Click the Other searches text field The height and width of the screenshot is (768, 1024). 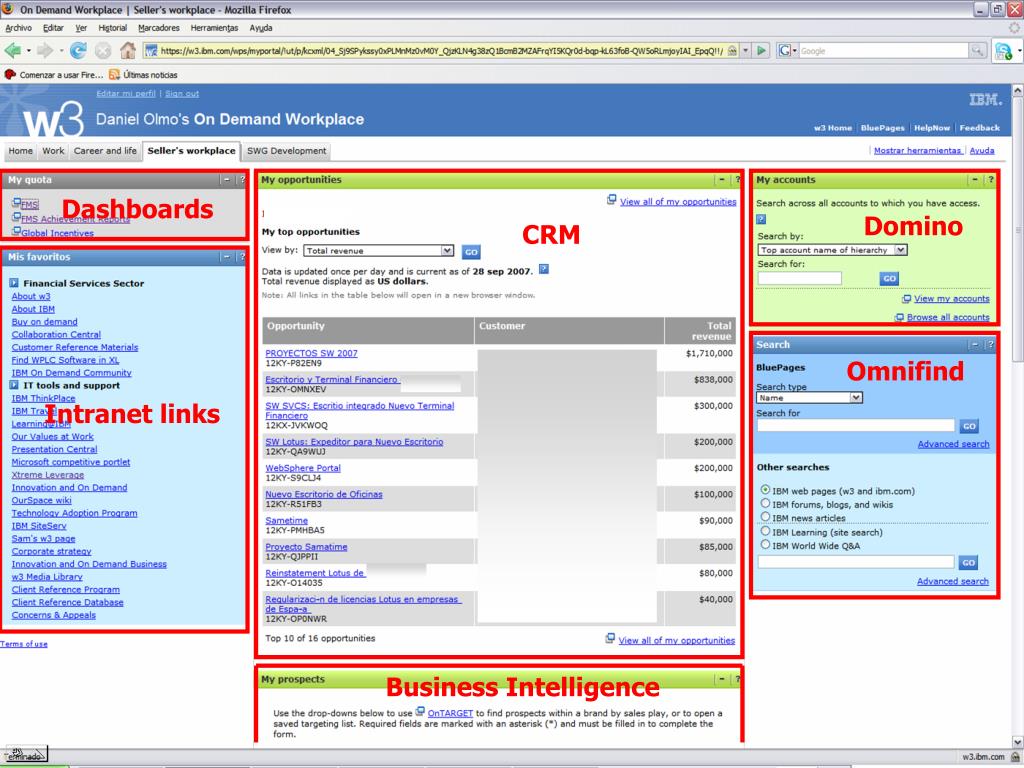tap(856, 562)
